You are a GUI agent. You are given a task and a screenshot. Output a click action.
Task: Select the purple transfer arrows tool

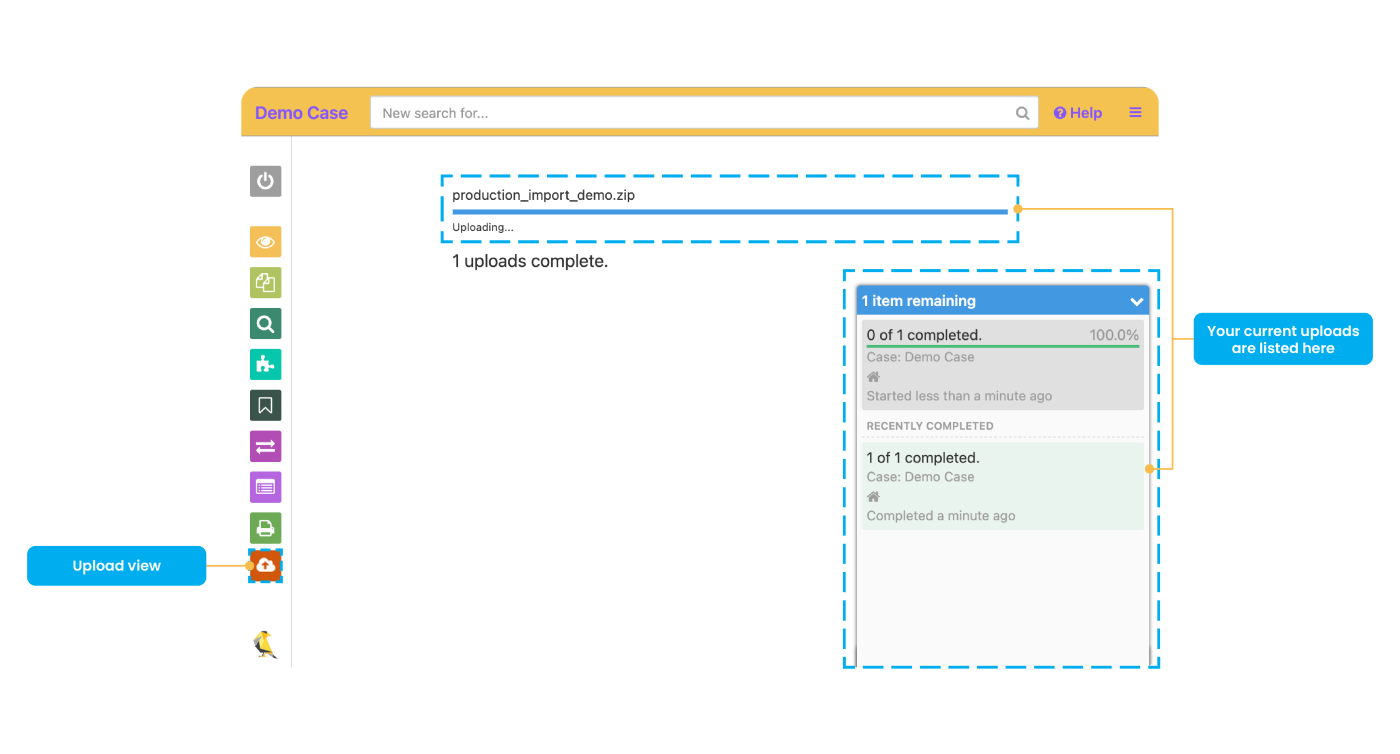[x=265, y=446]
